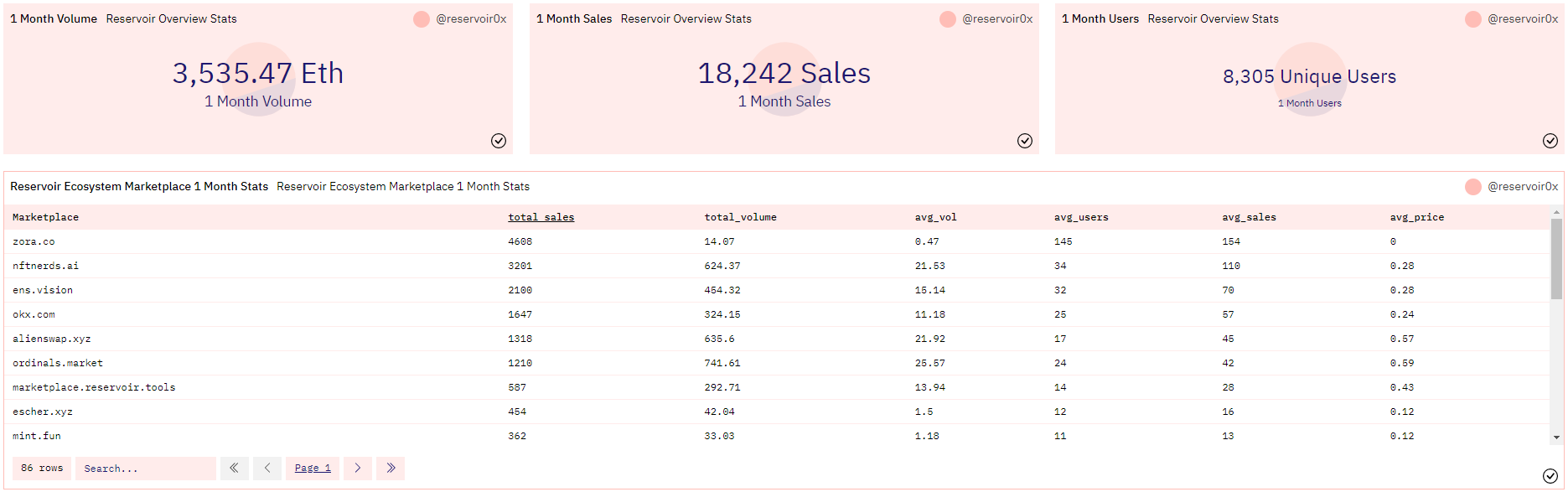Sort table by avg_sales column

pos(1249,217)
